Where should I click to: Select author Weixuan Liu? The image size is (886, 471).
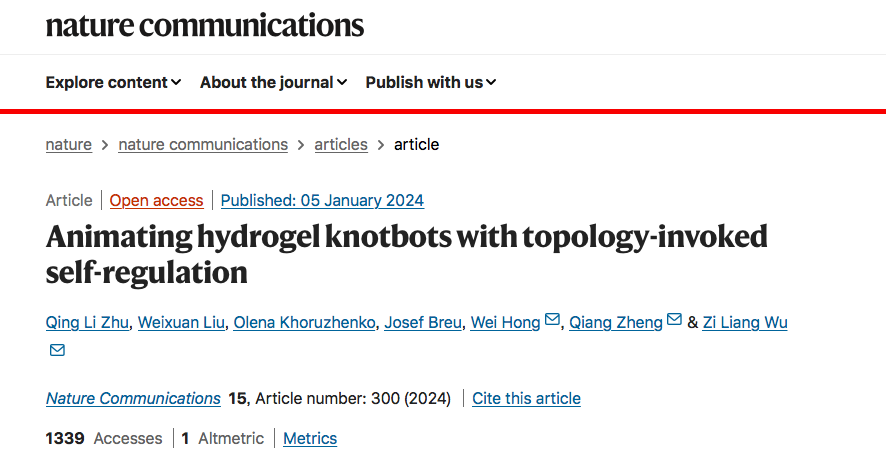[181, 322]
